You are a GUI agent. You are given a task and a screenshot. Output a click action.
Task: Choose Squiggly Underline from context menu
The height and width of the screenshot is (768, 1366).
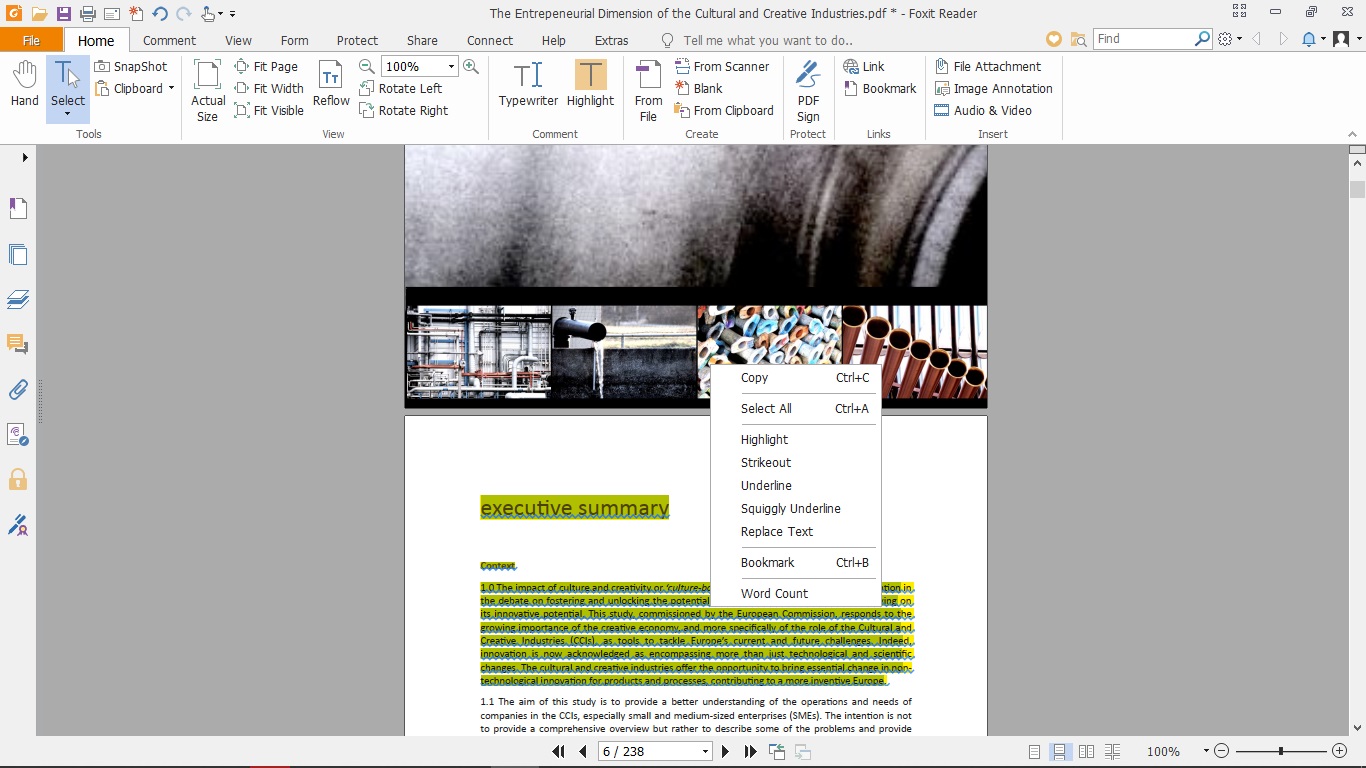[797, 508]
